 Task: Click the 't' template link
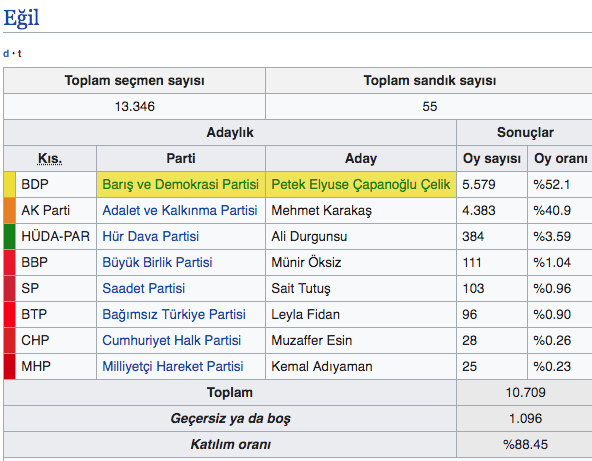20,54
